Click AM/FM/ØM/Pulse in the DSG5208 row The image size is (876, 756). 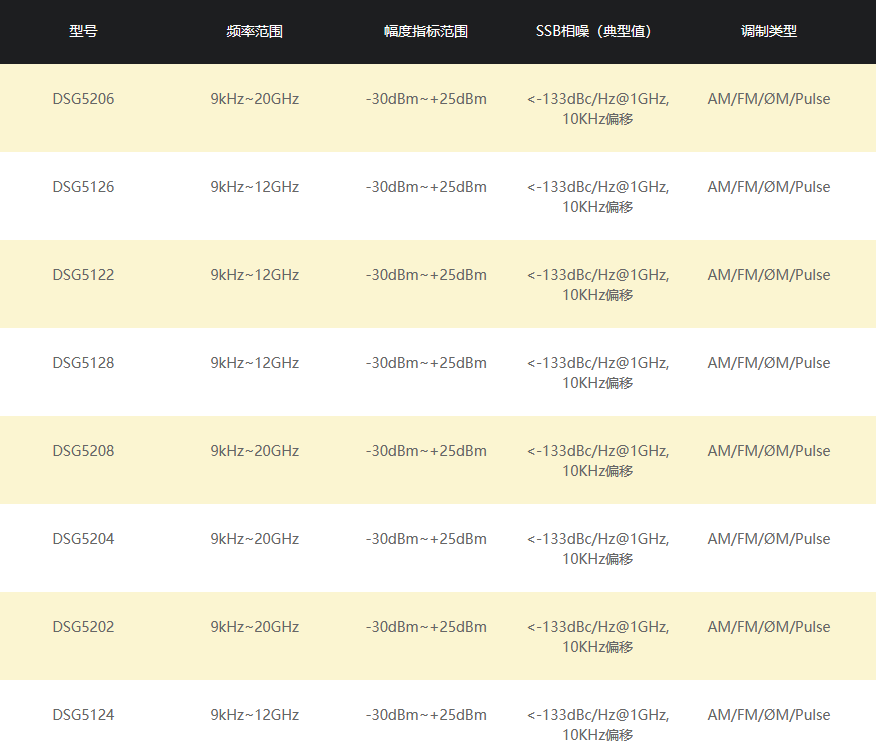(x=768, y=451)
